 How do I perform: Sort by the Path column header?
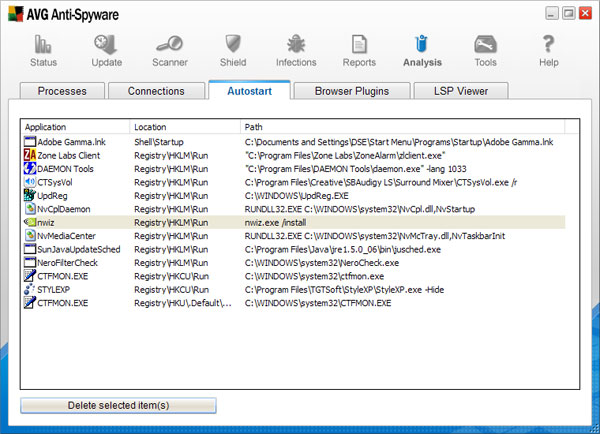(402, 127)
